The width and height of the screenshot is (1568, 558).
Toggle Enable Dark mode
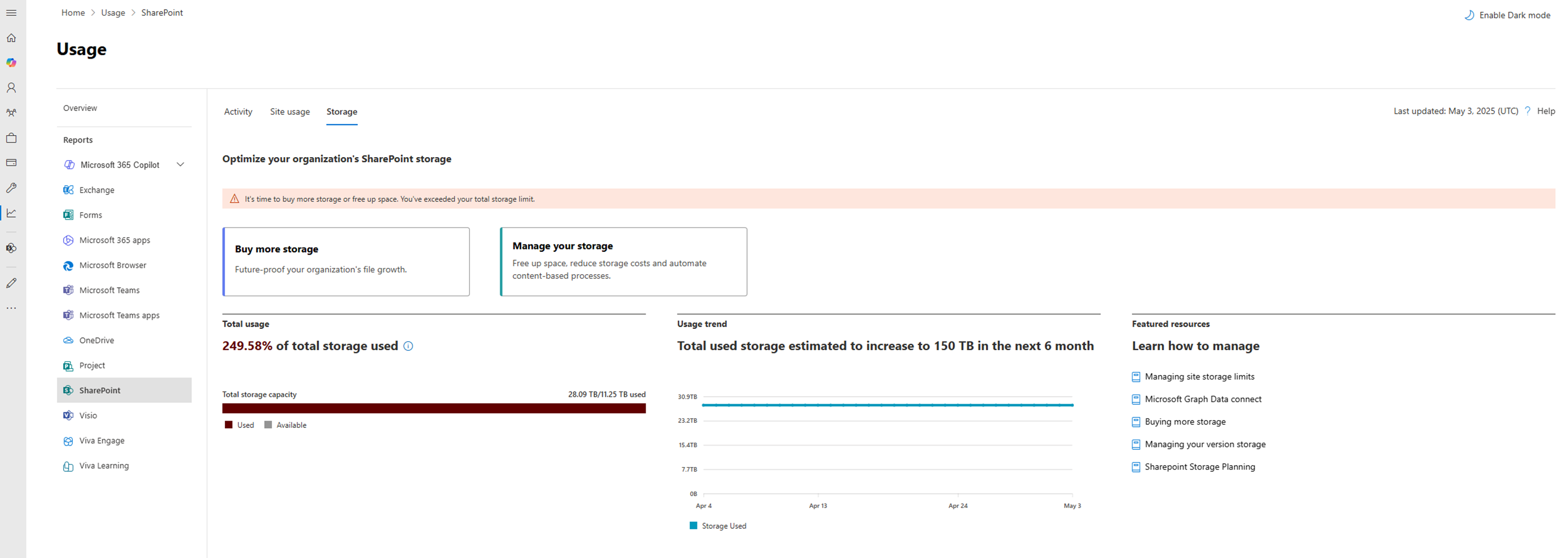tap(1507, 15)
